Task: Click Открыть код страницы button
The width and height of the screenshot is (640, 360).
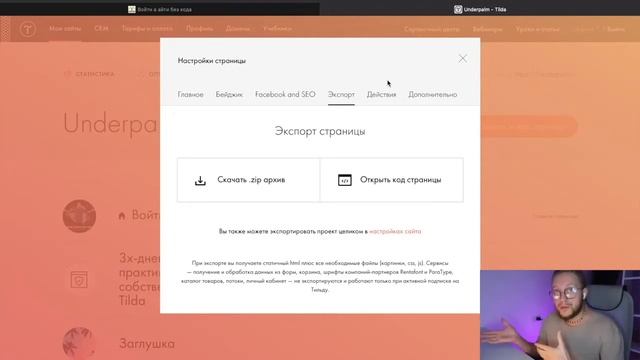Action: pos(392,180)
